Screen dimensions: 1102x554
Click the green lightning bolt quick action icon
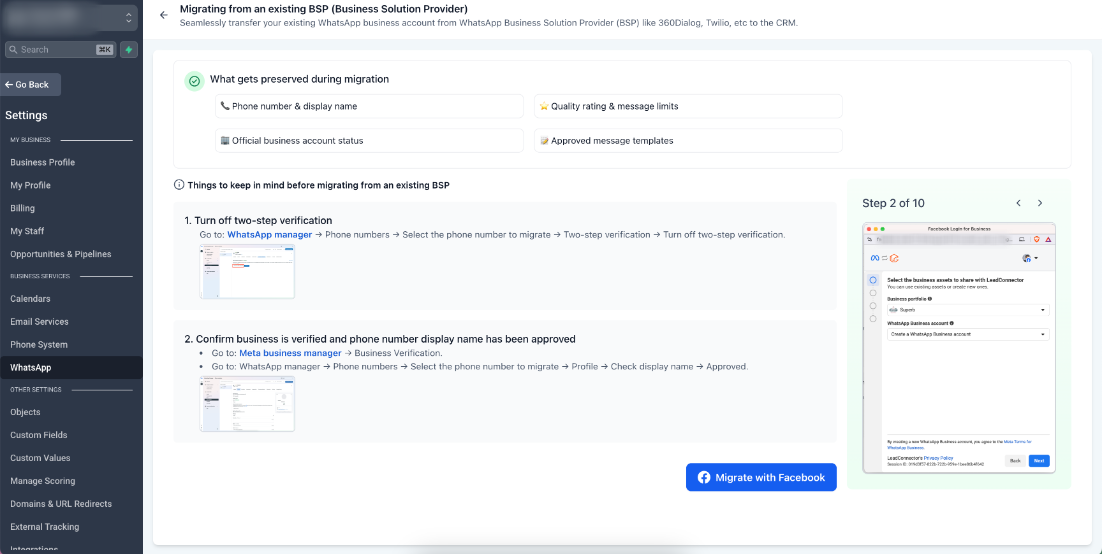129,50
